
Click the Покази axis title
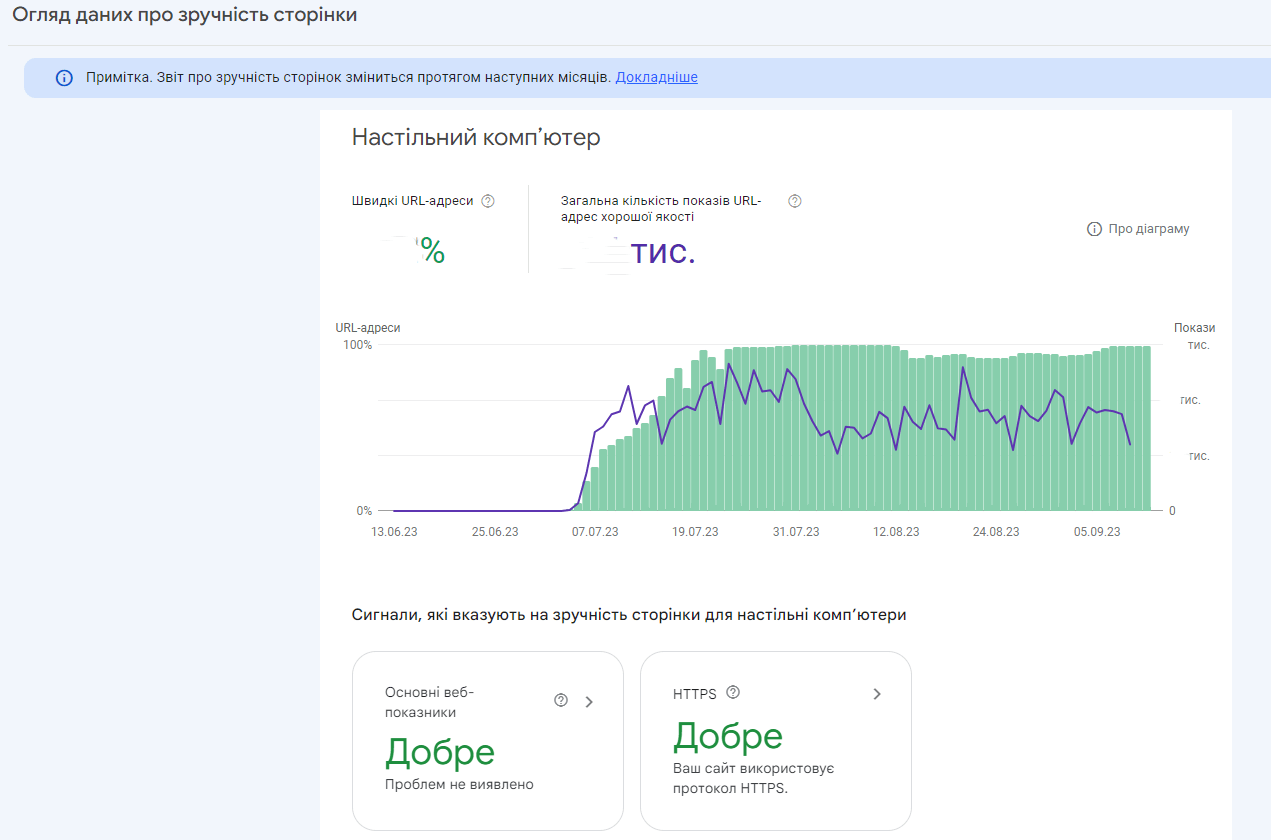[1195, 328]
